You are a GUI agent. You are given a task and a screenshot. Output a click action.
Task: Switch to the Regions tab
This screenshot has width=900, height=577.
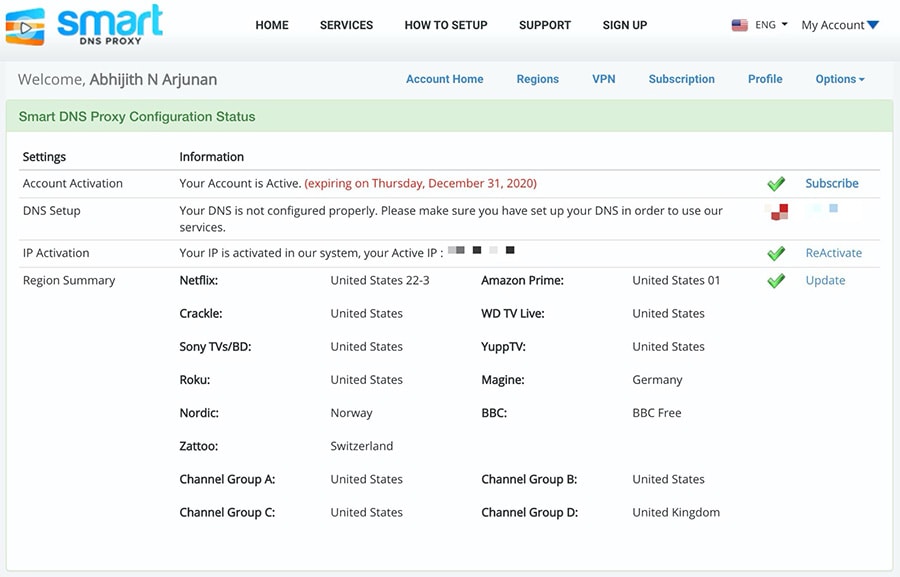pyautogui.click(x=538, y=79)
